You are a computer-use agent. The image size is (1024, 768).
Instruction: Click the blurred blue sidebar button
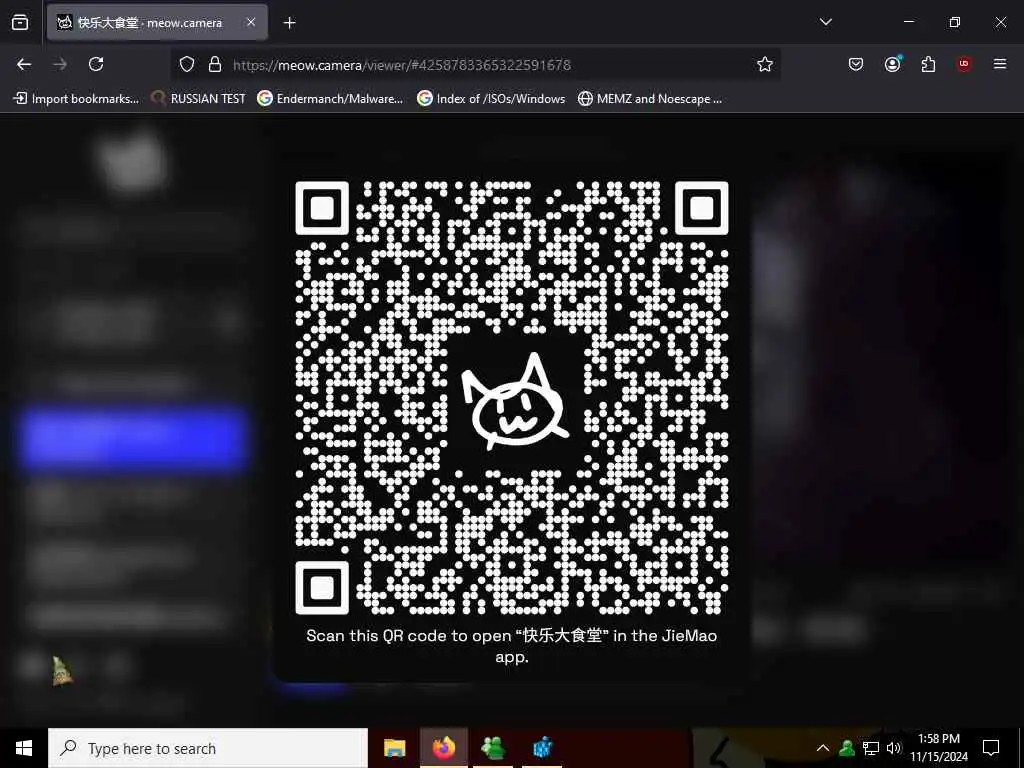[x=133, y=437]
